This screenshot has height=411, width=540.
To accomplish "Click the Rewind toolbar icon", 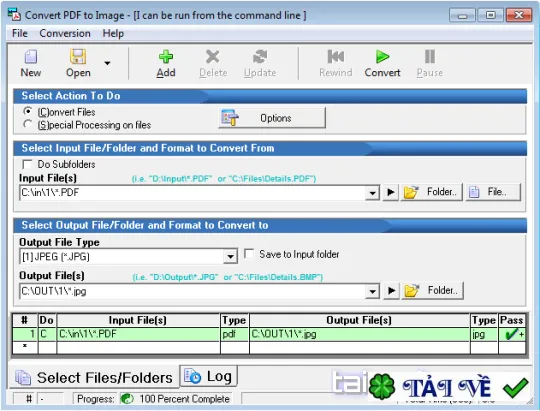I will pos(335,57).
